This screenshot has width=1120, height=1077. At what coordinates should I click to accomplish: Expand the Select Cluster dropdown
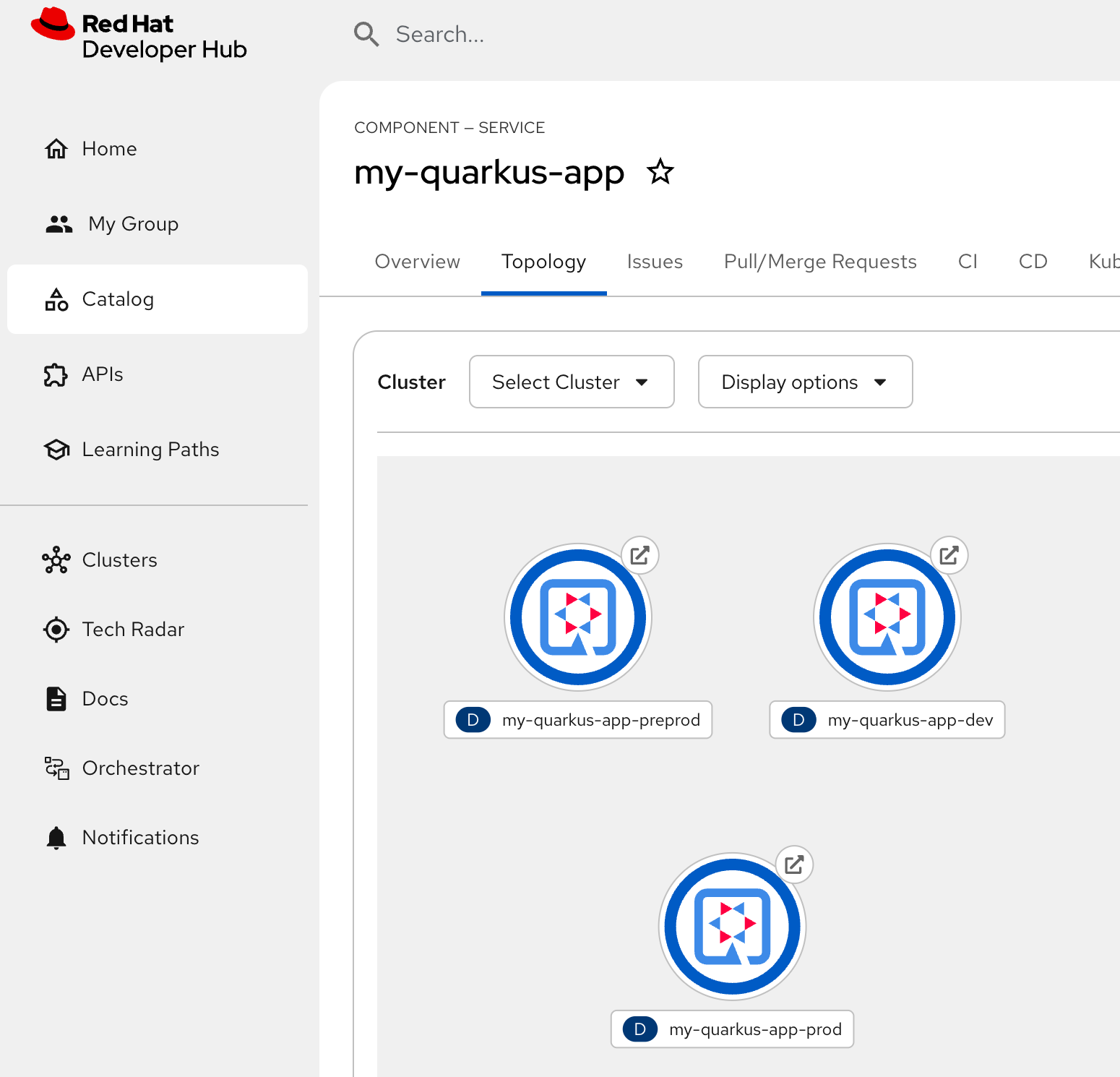[x=571, y=382]
